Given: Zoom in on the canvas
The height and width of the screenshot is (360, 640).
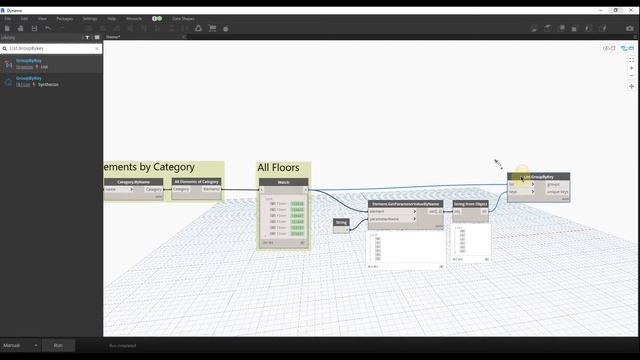Looking at the screenshot, I should 631,68.
